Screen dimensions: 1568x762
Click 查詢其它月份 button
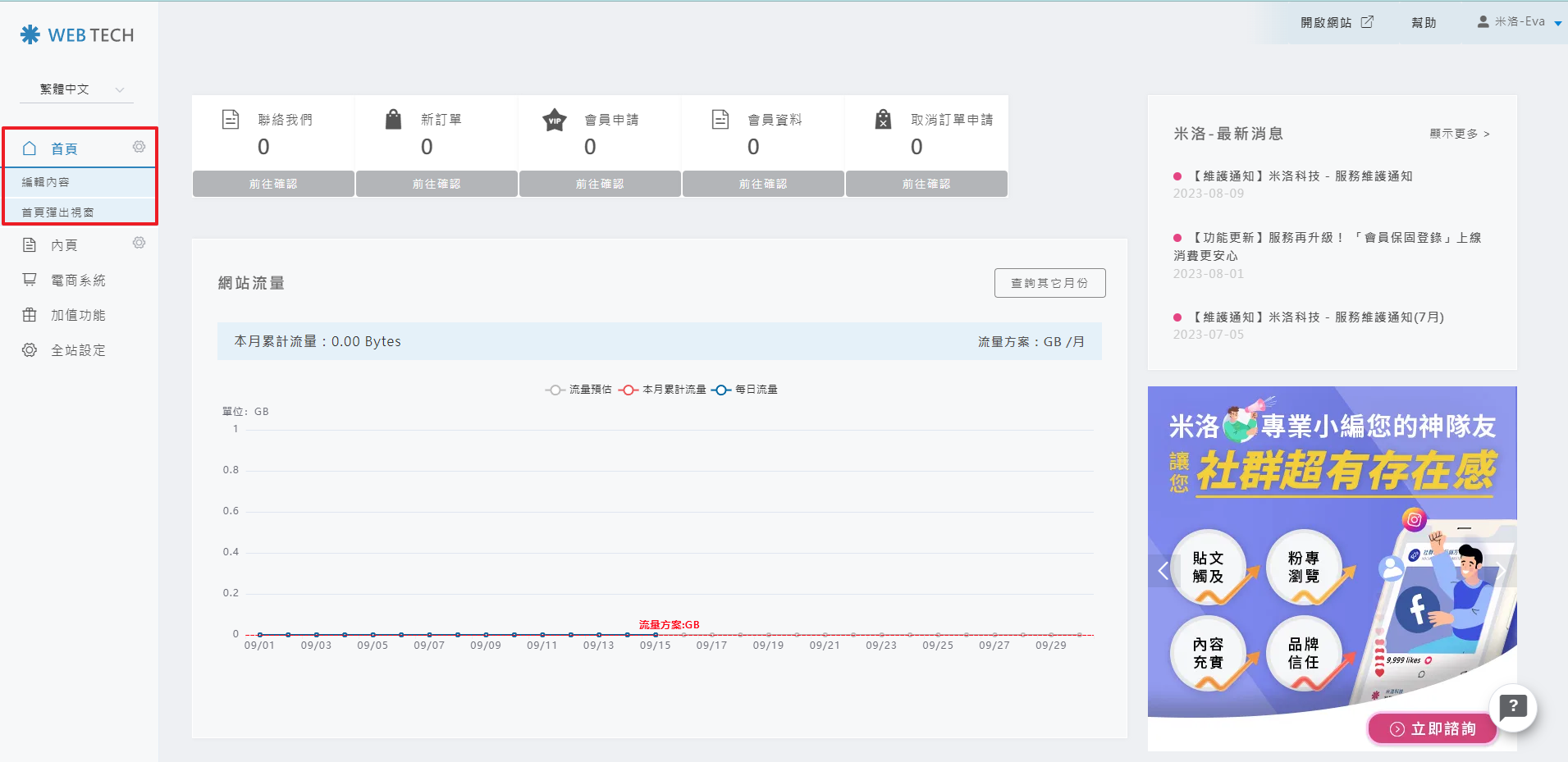[1049, 283]
